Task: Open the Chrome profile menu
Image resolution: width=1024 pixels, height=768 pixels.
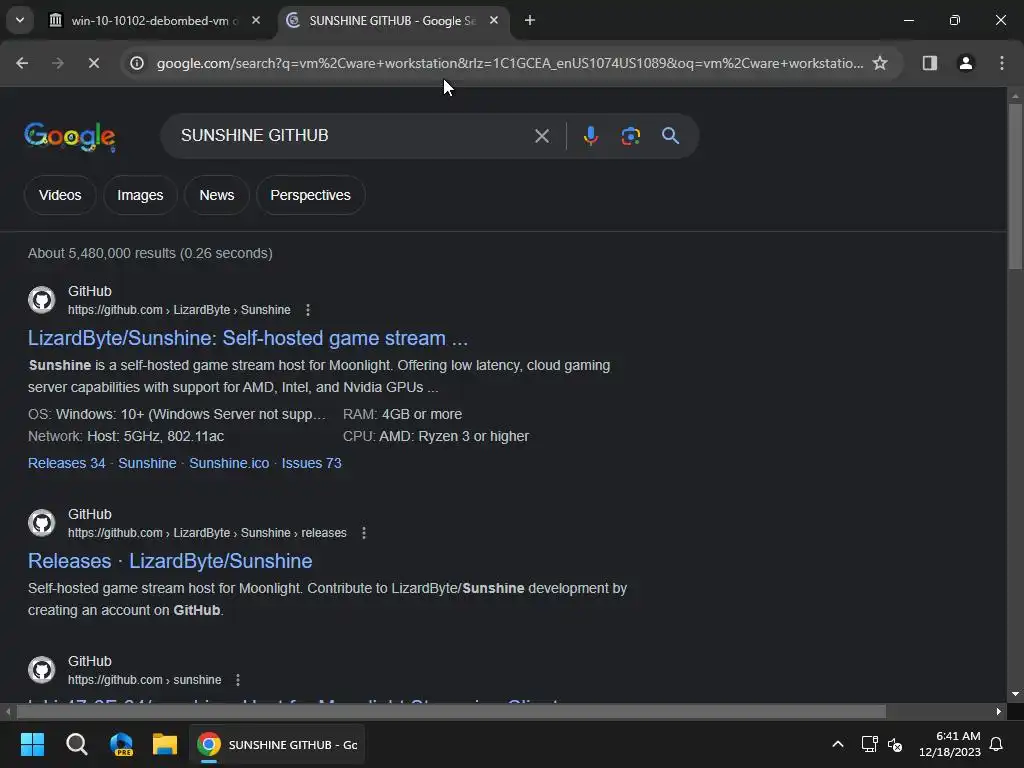Action: (966, 63)
